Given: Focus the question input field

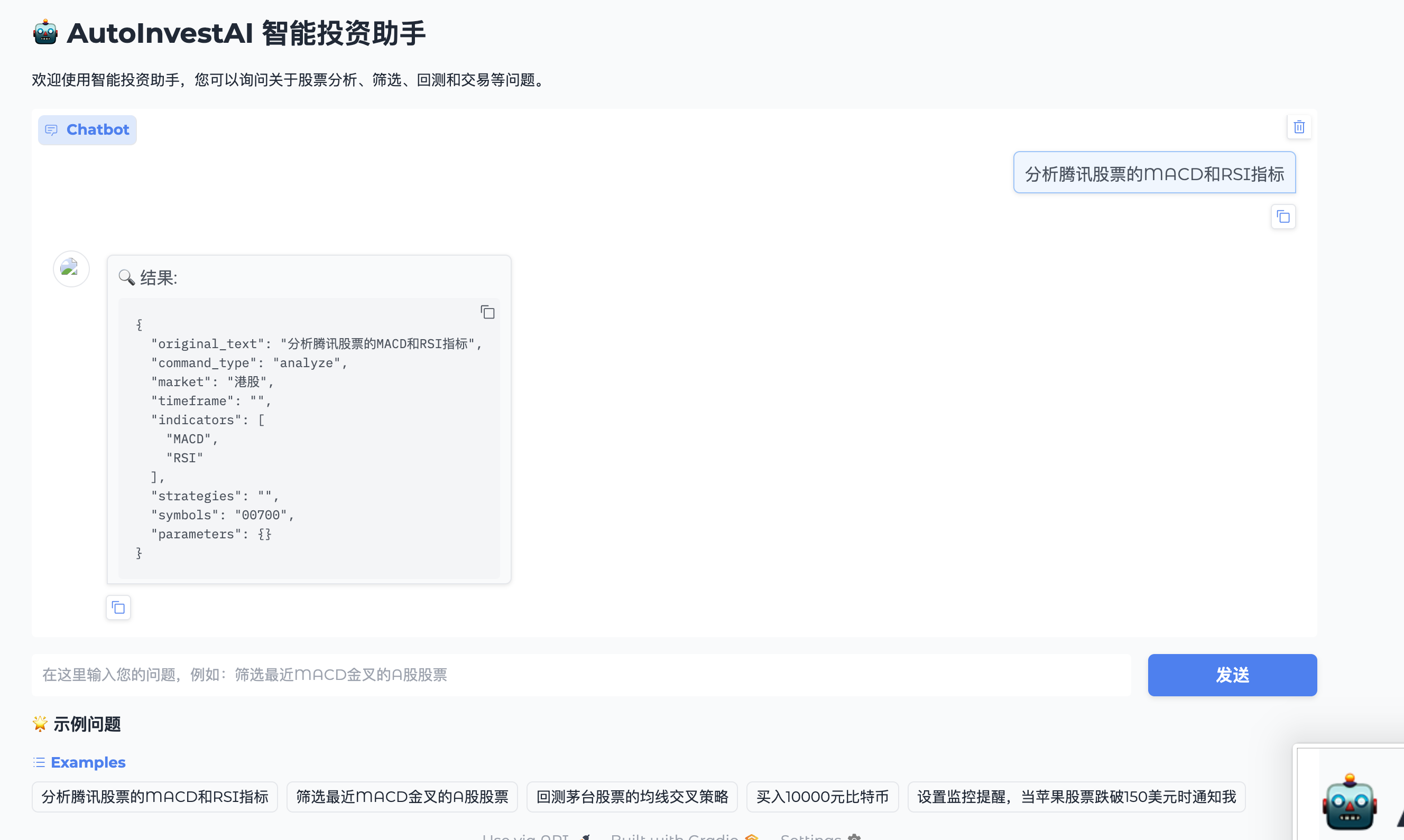Looking at the screenshot, I should (x=580, y=675).
